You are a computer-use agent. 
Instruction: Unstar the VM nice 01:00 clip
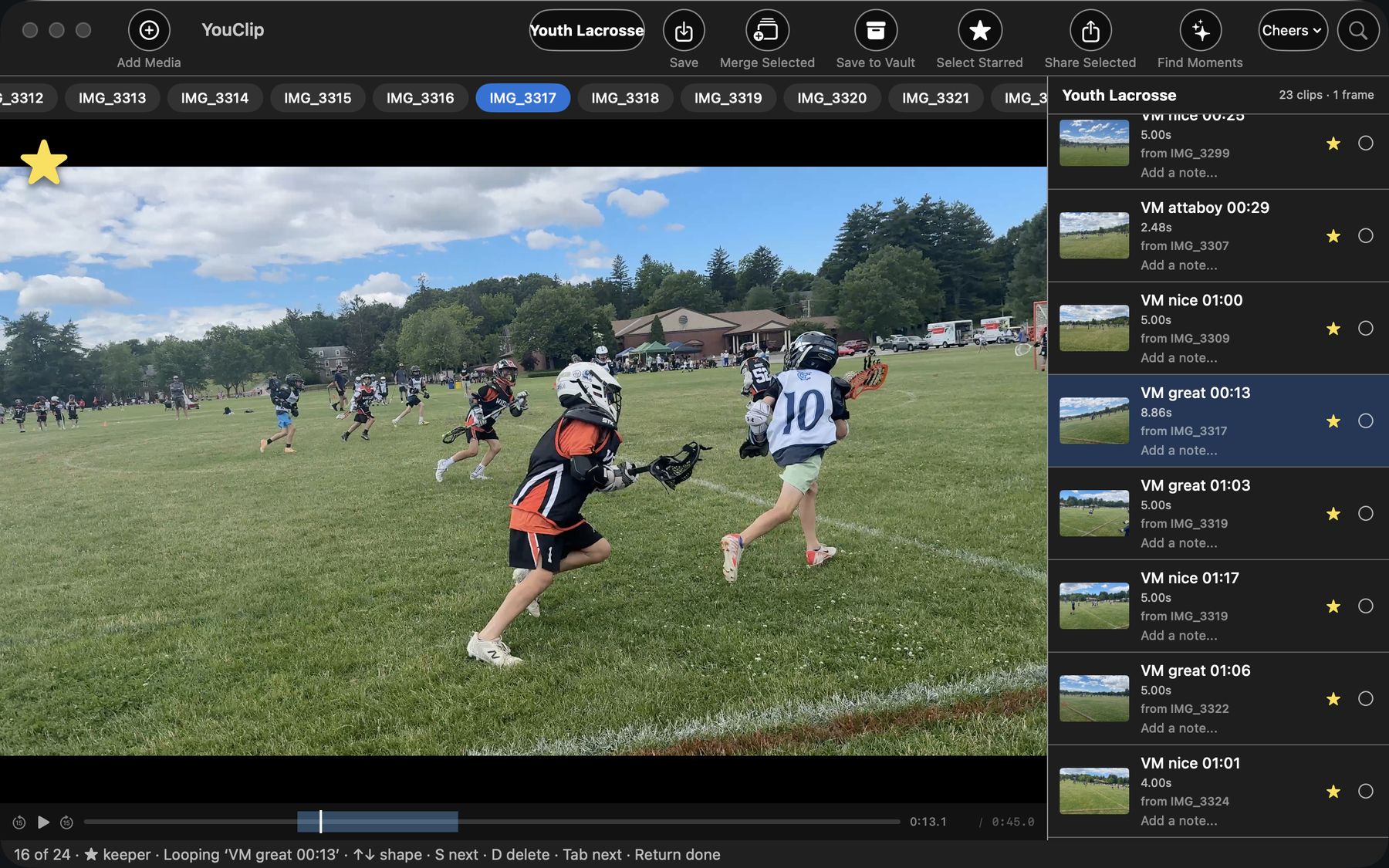click(x=1333, y=329)
